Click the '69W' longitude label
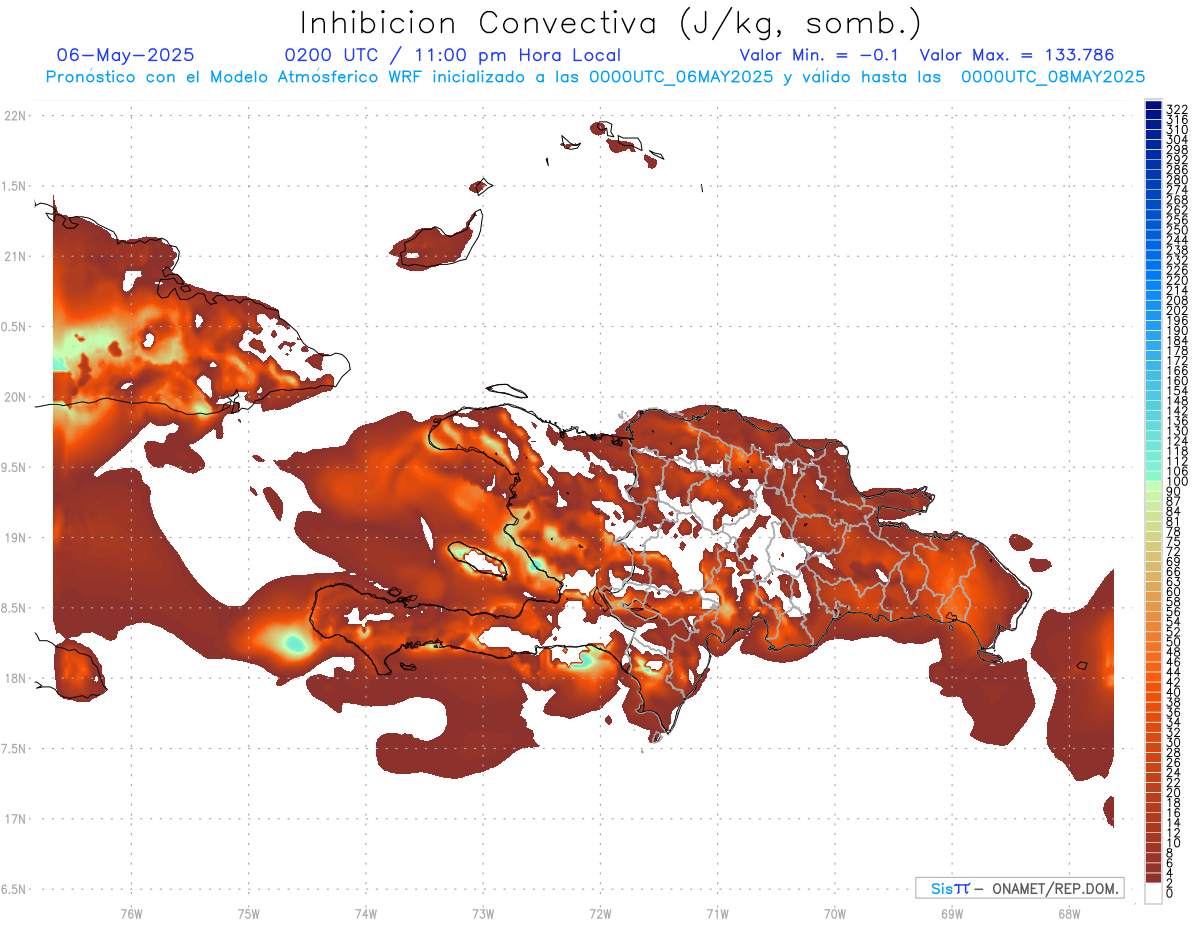The image size is (1200, 927). 952,912
